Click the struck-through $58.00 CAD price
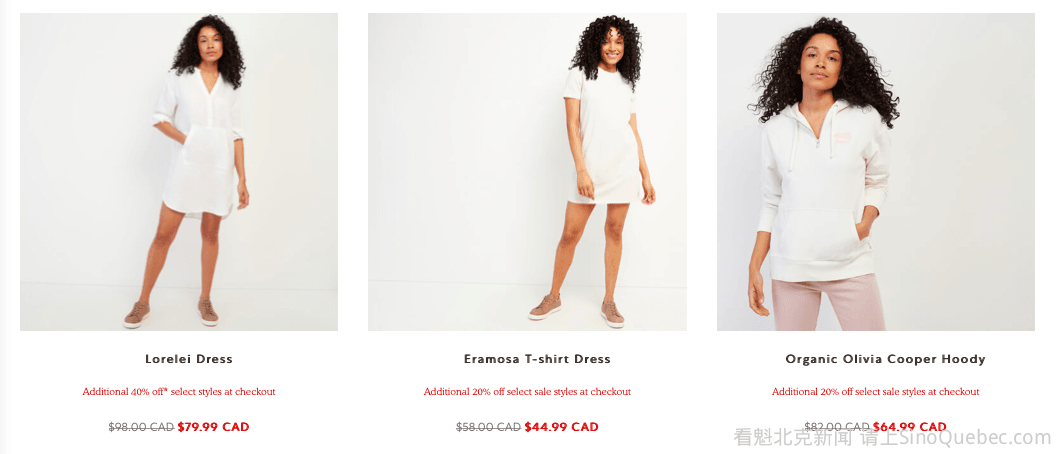1058x454 pixels. click(489, 427)
